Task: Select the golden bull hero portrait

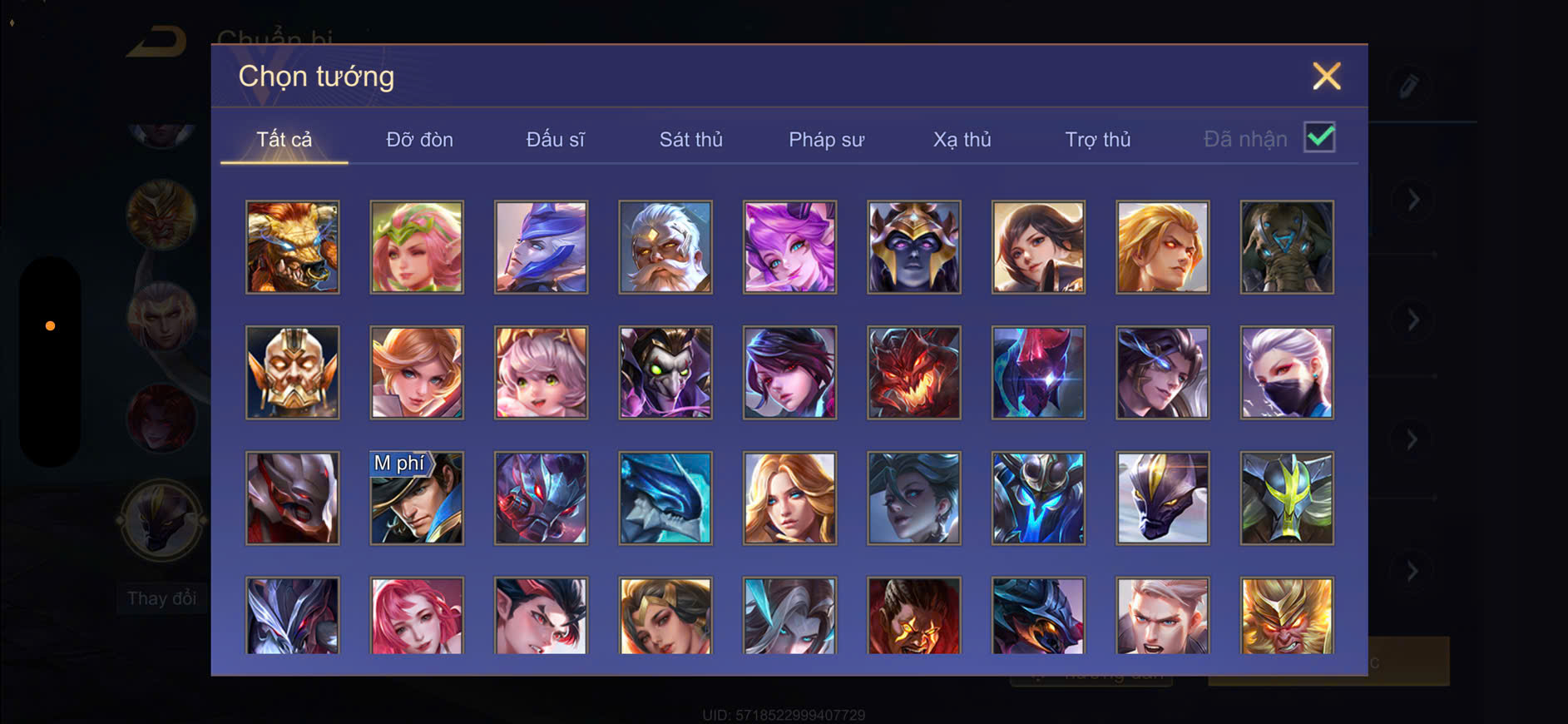Action: pos(292,247)
